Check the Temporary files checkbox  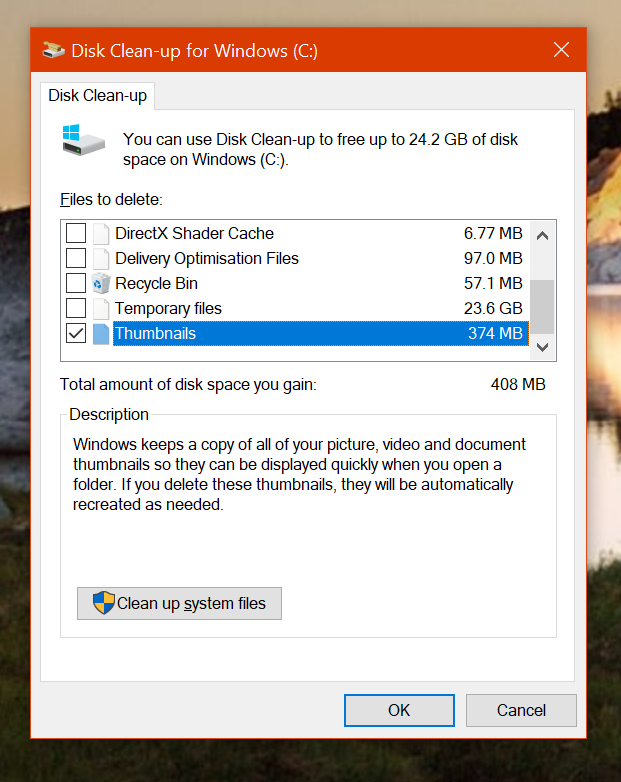pyautogui.click(x=76, y=308)
